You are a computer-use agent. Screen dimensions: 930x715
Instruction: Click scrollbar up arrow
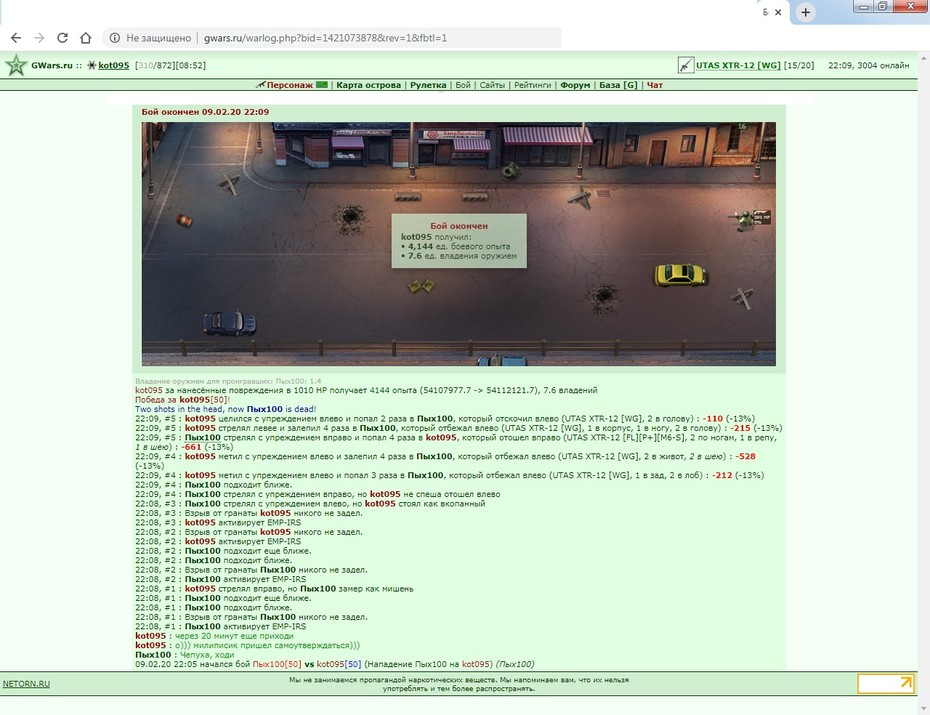(923, 59)
